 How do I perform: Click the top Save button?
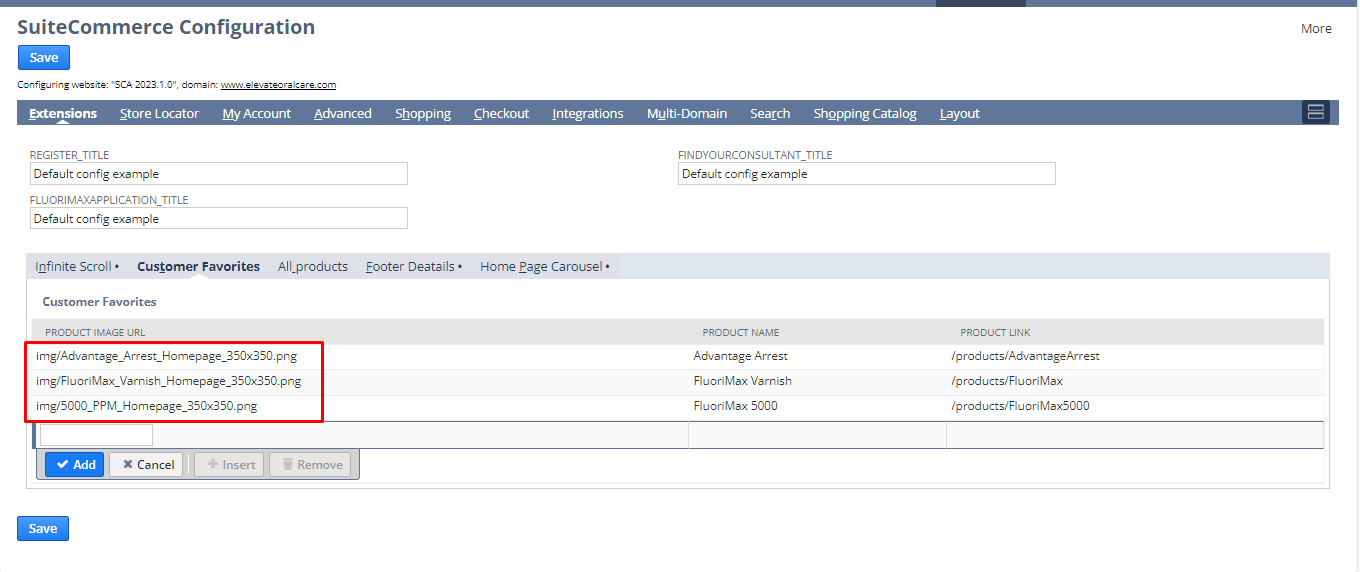coord(44,57)
